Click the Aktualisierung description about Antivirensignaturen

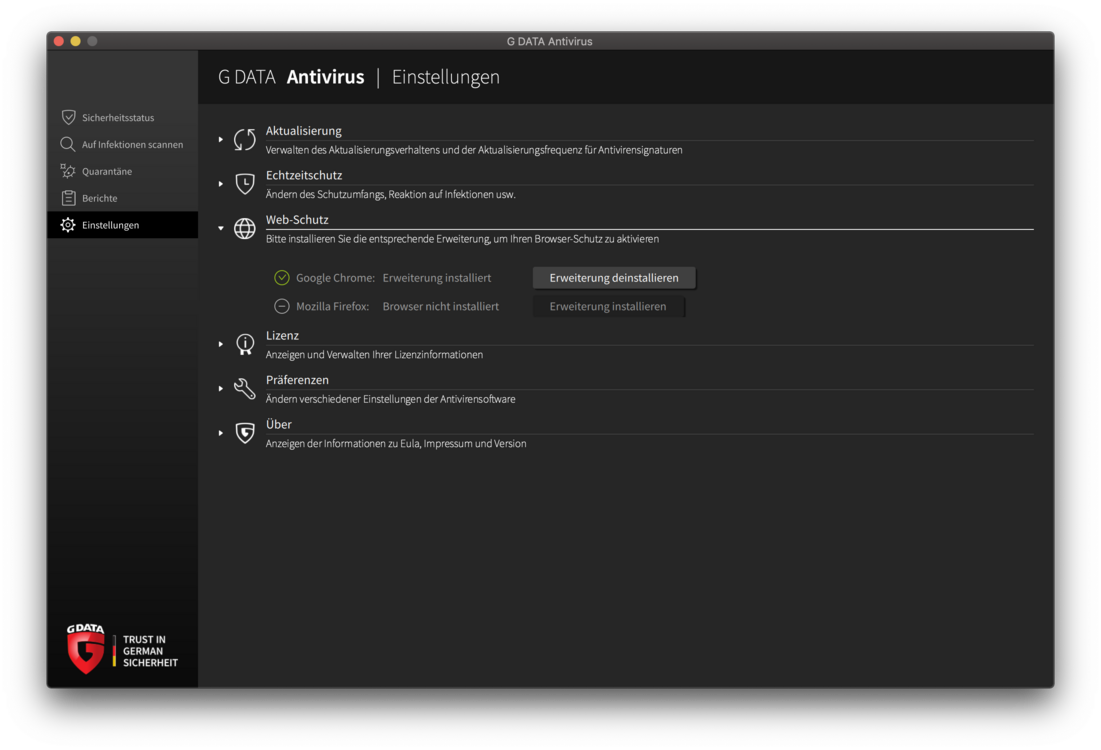(474, 150)
